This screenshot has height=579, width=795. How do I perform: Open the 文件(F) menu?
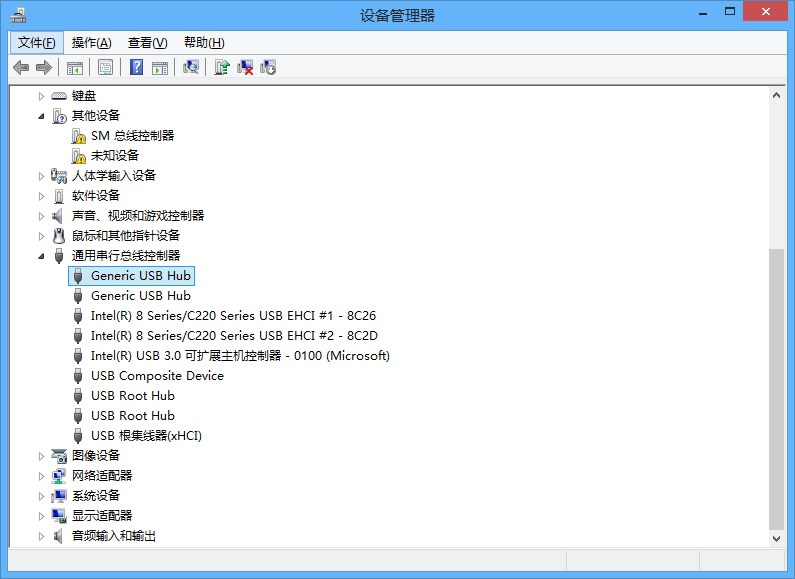click(x=37, y=43)
